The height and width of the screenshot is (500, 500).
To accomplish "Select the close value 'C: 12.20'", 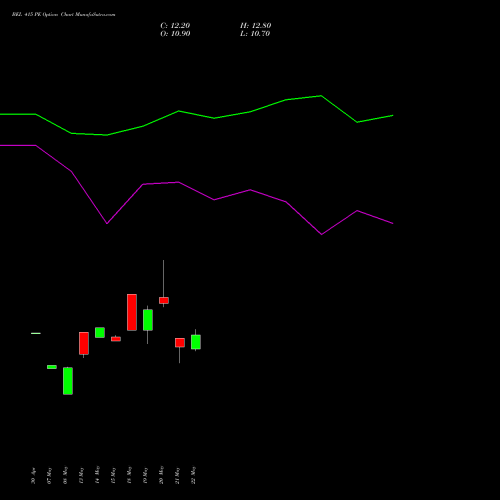I will 175,26.
